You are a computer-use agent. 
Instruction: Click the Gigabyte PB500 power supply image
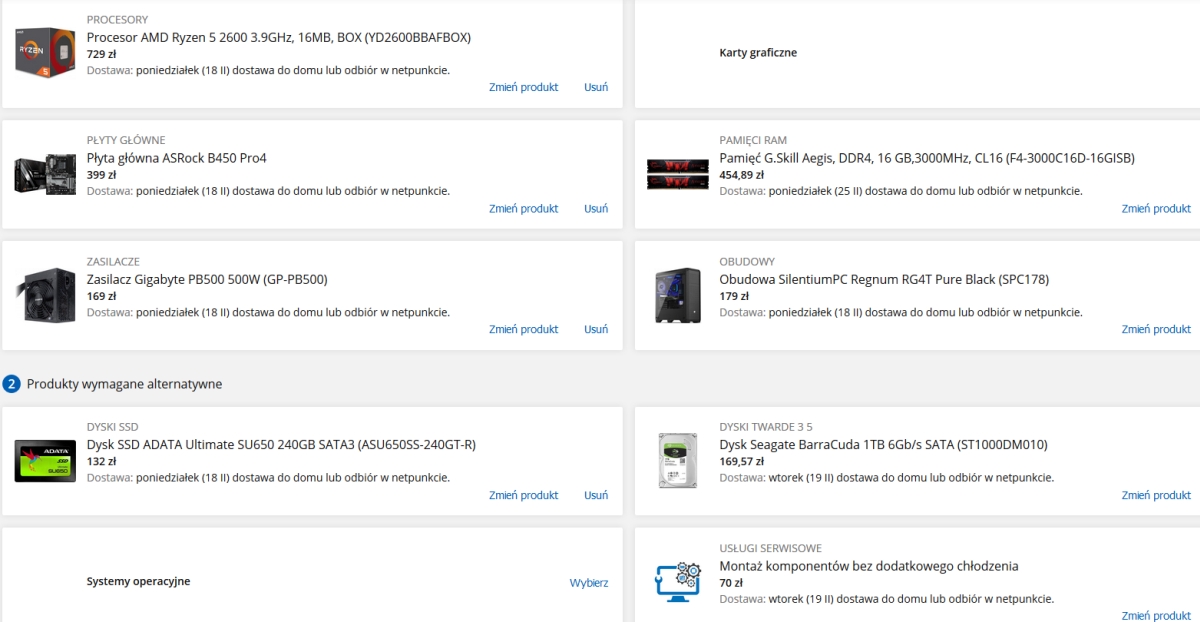click(x=45, y=295)
